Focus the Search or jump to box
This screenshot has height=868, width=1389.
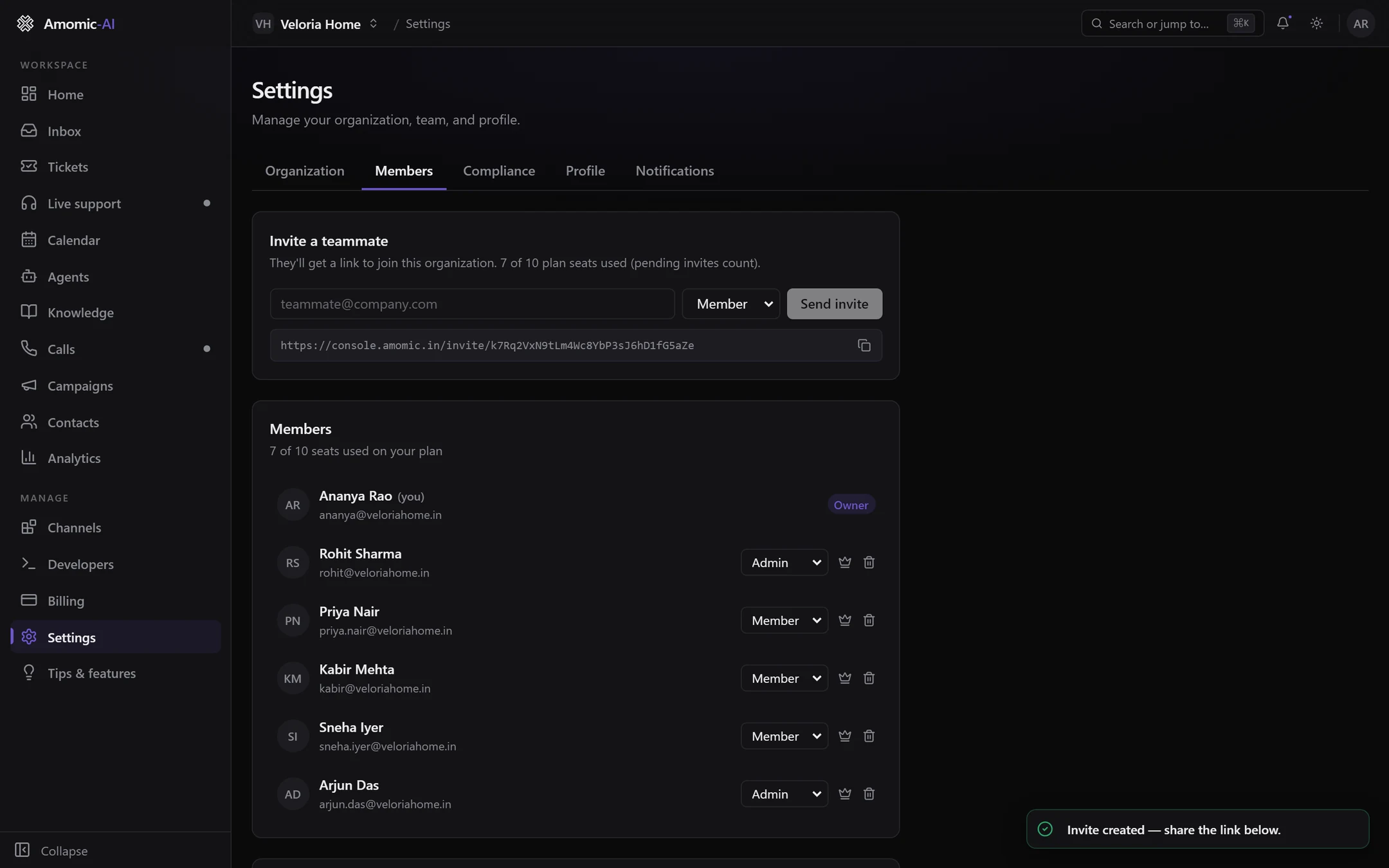(1172, 23)
